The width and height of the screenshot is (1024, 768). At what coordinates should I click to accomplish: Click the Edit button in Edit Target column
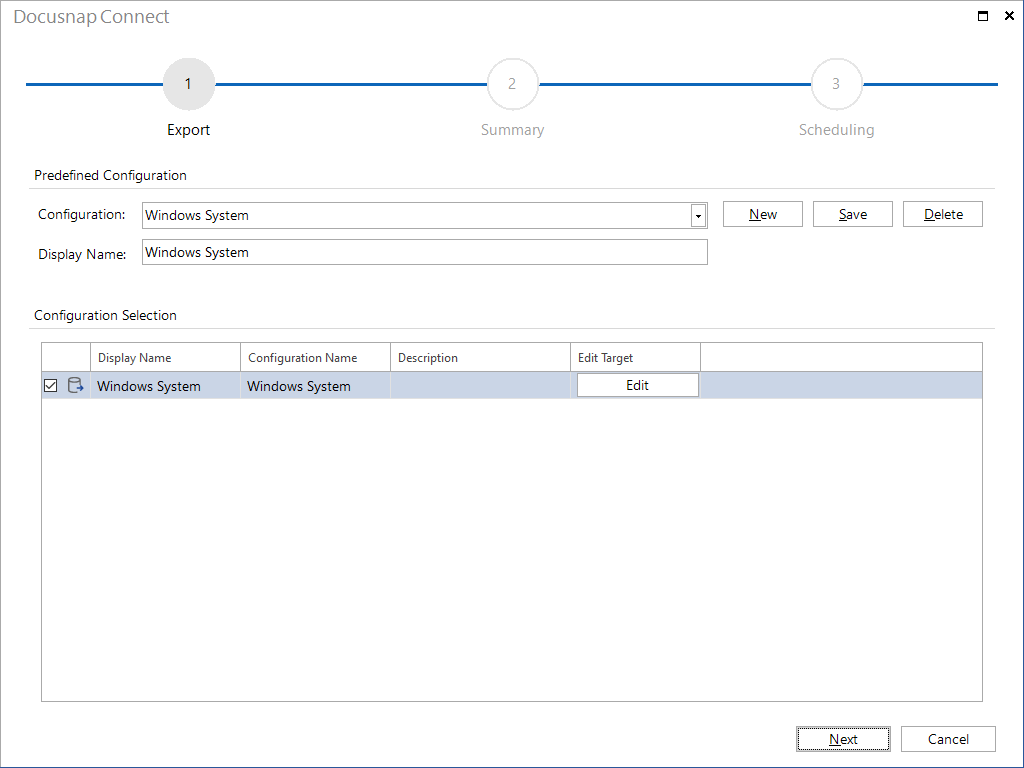(637, 385)
